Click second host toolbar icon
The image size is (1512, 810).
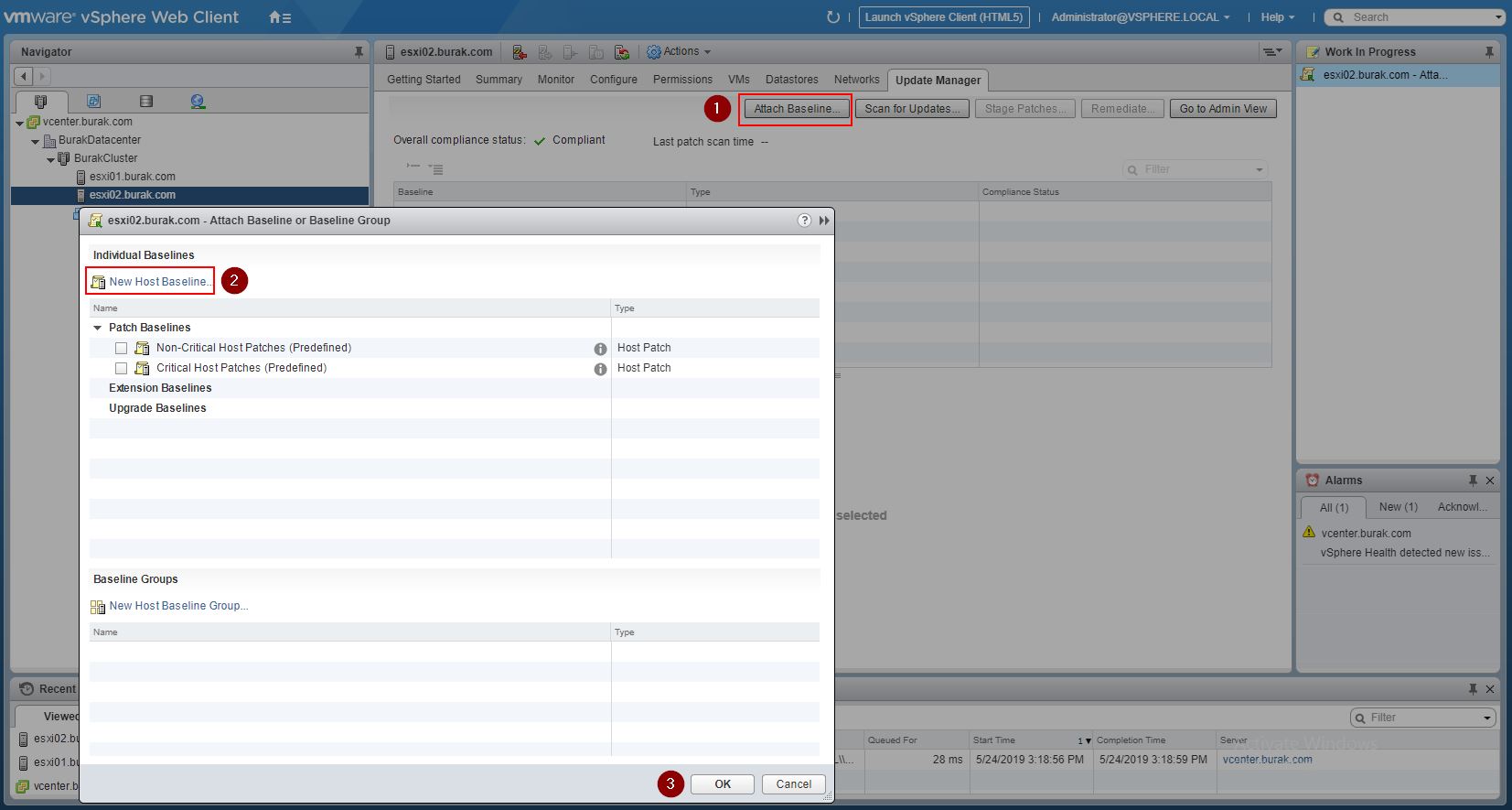coord(545,52)
